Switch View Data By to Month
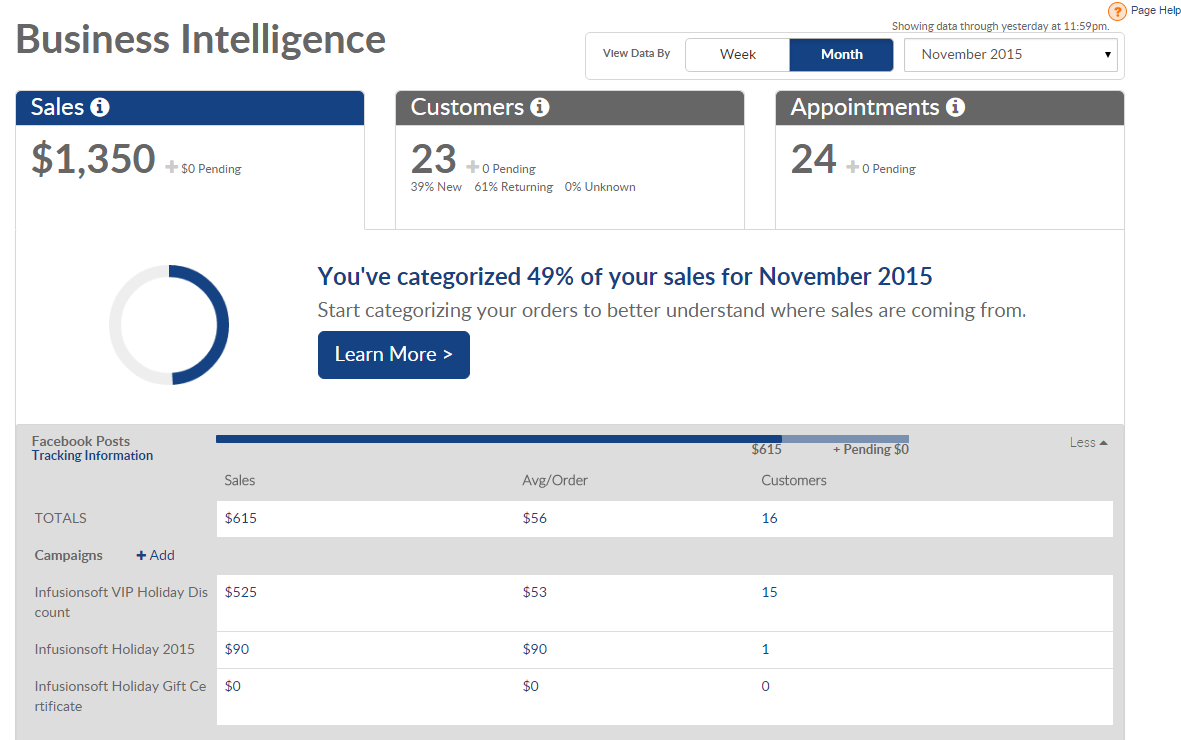1181x740 pixels. tap(841, 55)
